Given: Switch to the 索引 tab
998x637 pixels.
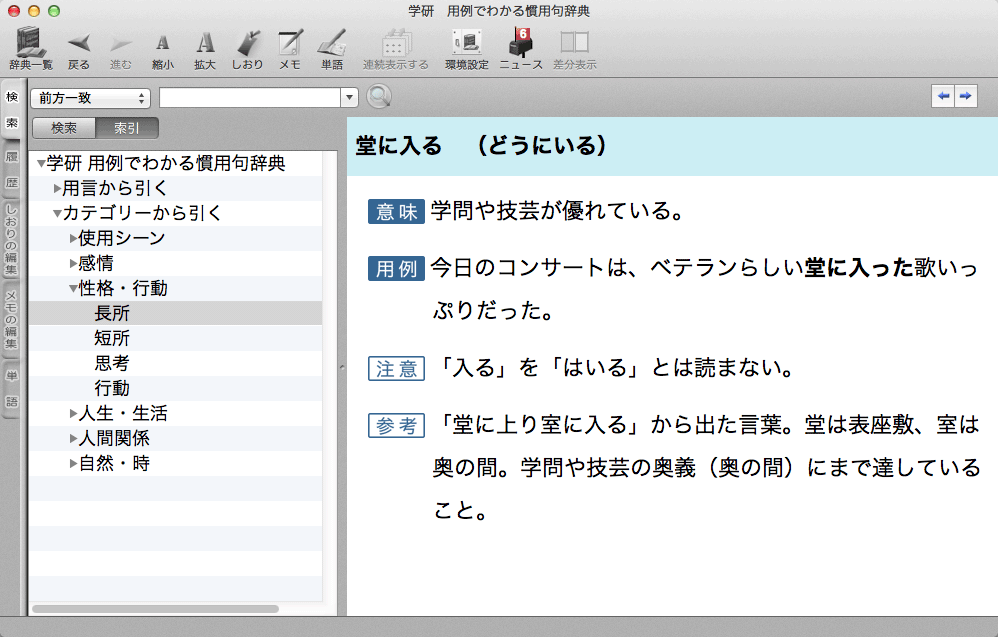Looking at the screenshot, I should (x=127, y=128).
